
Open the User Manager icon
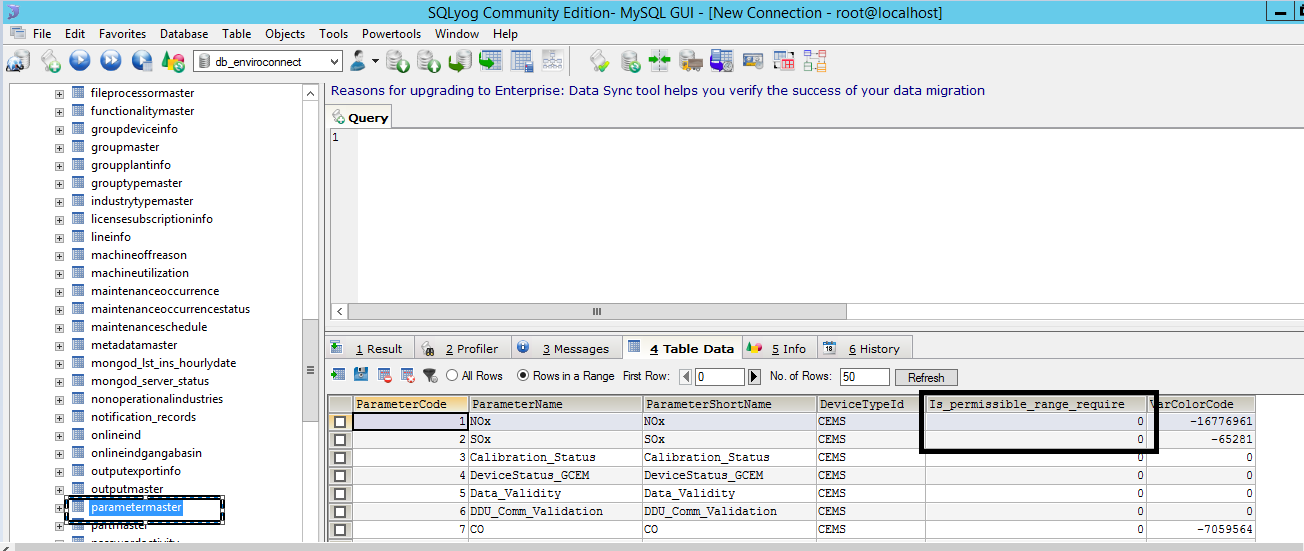[x=358, y=61]
